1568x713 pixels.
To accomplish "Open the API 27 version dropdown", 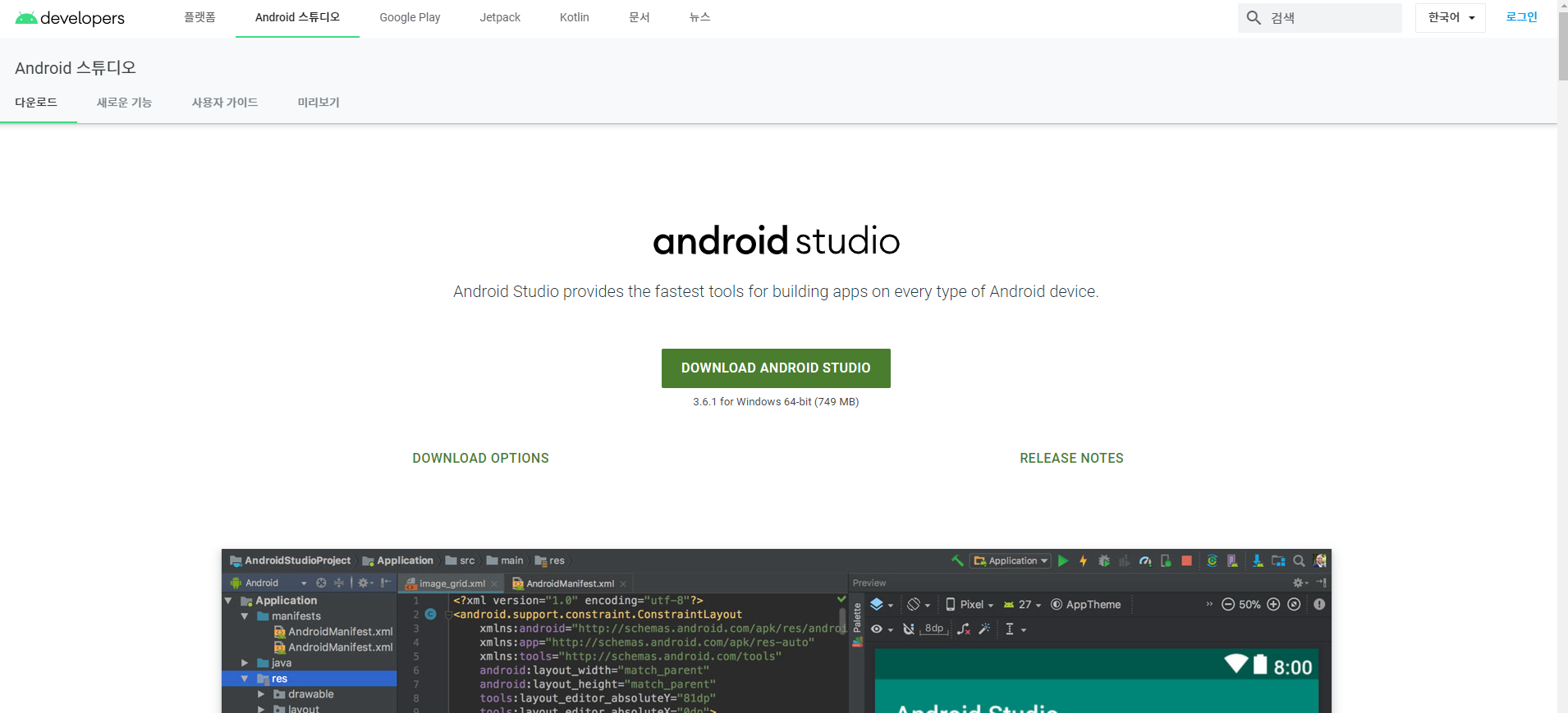I will [1022, 605].
